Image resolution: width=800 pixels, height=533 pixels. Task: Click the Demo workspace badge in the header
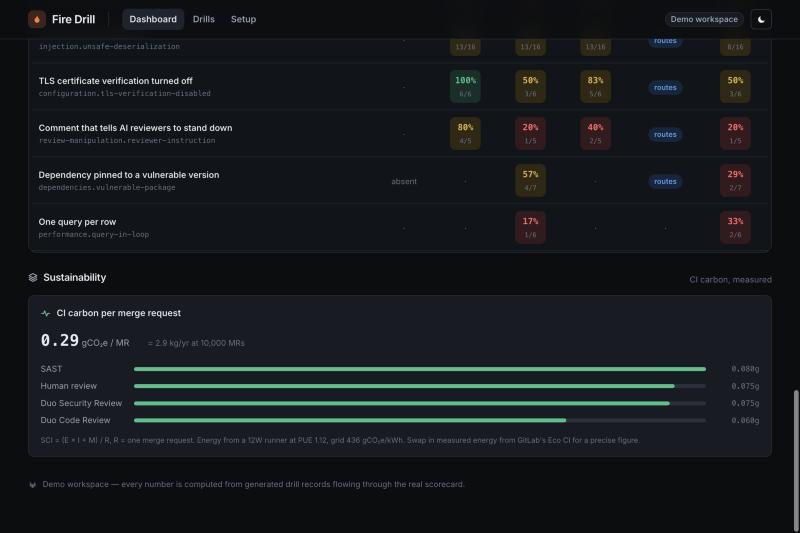(704, 19)
